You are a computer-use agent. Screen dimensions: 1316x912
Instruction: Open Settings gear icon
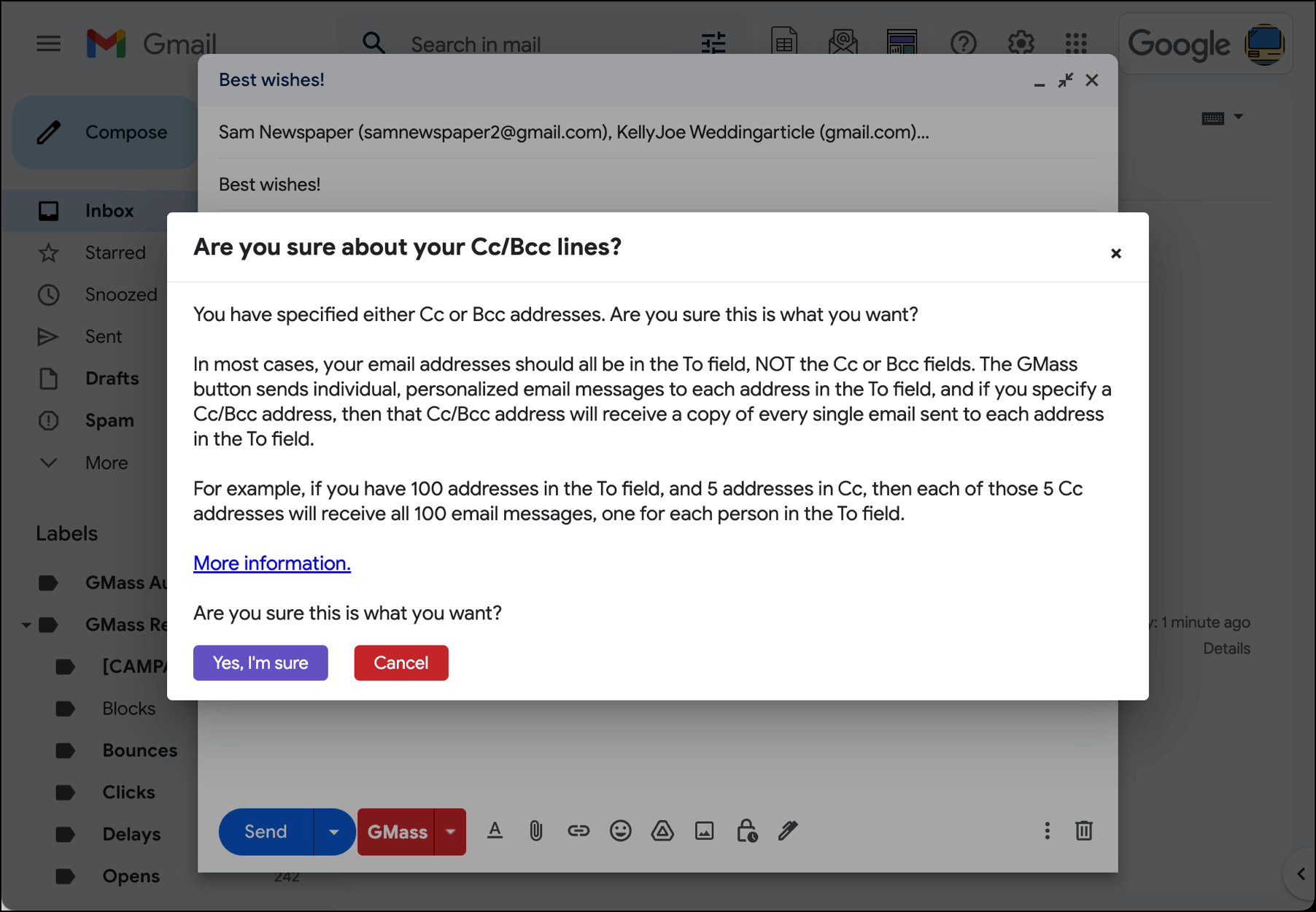coord(1021,43)
